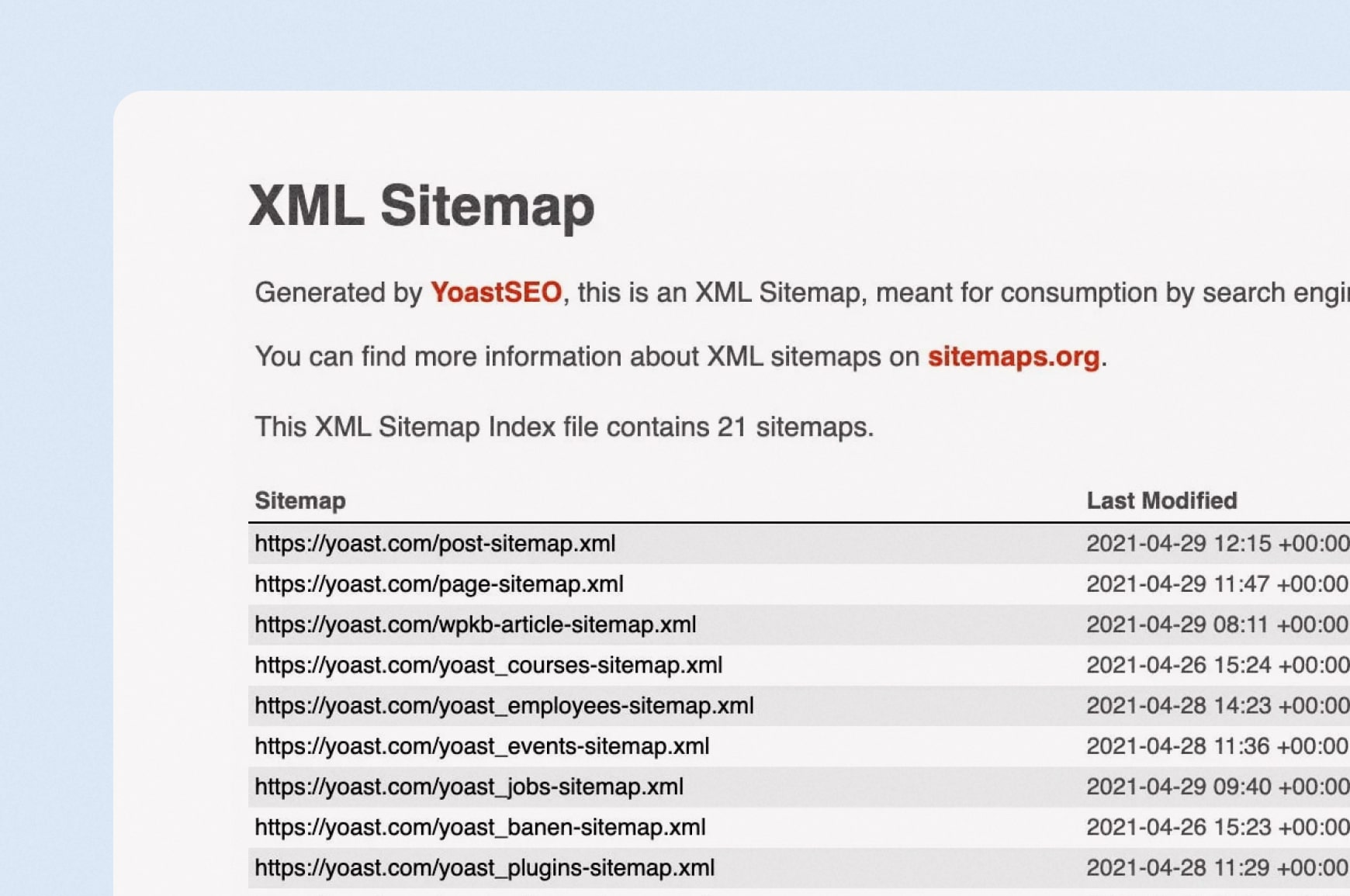Click the yoast_plugins-sitemap modified timestamp
The width and height of the screenshot is (1350, 896).
[x=1217, y=867]
